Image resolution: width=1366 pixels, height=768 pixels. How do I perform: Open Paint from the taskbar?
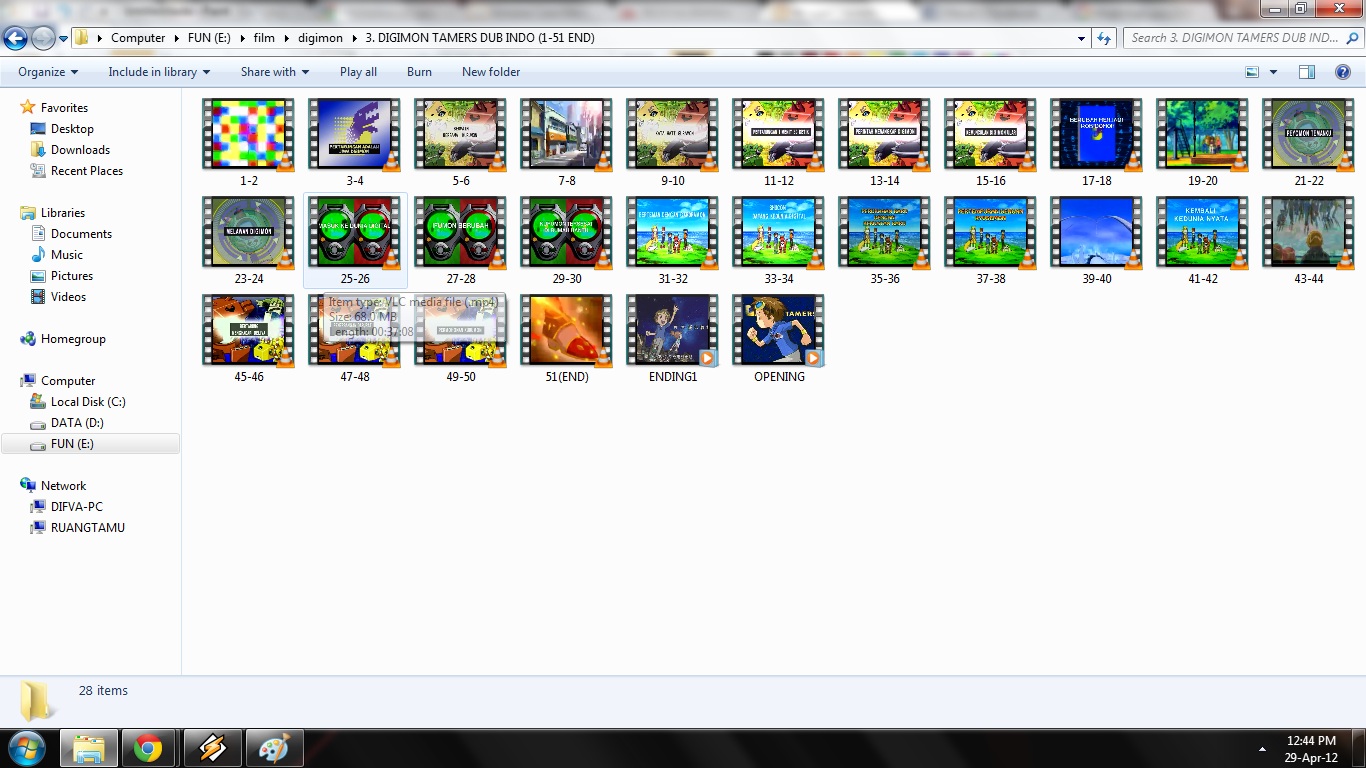273,748
